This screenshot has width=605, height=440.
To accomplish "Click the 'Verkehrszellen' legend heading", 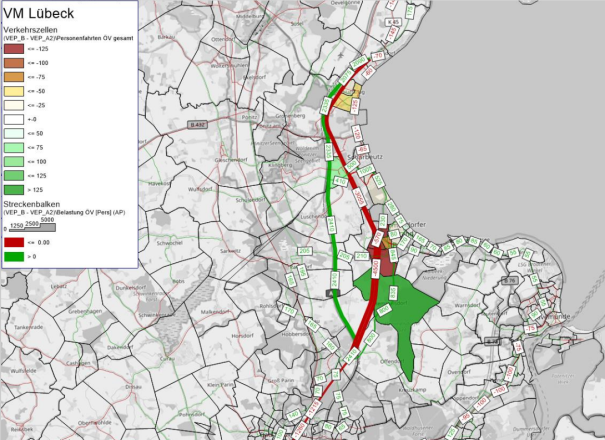I will click(x=32, y=28).
